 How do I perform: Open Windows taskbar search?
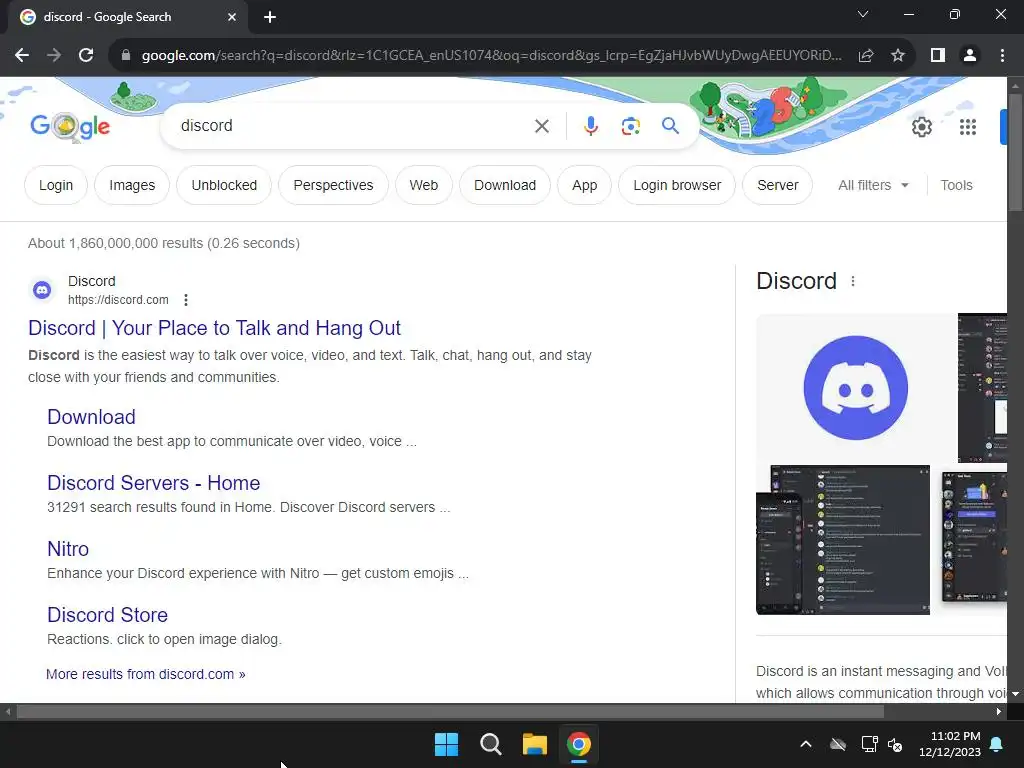click(x=490, y=744)
